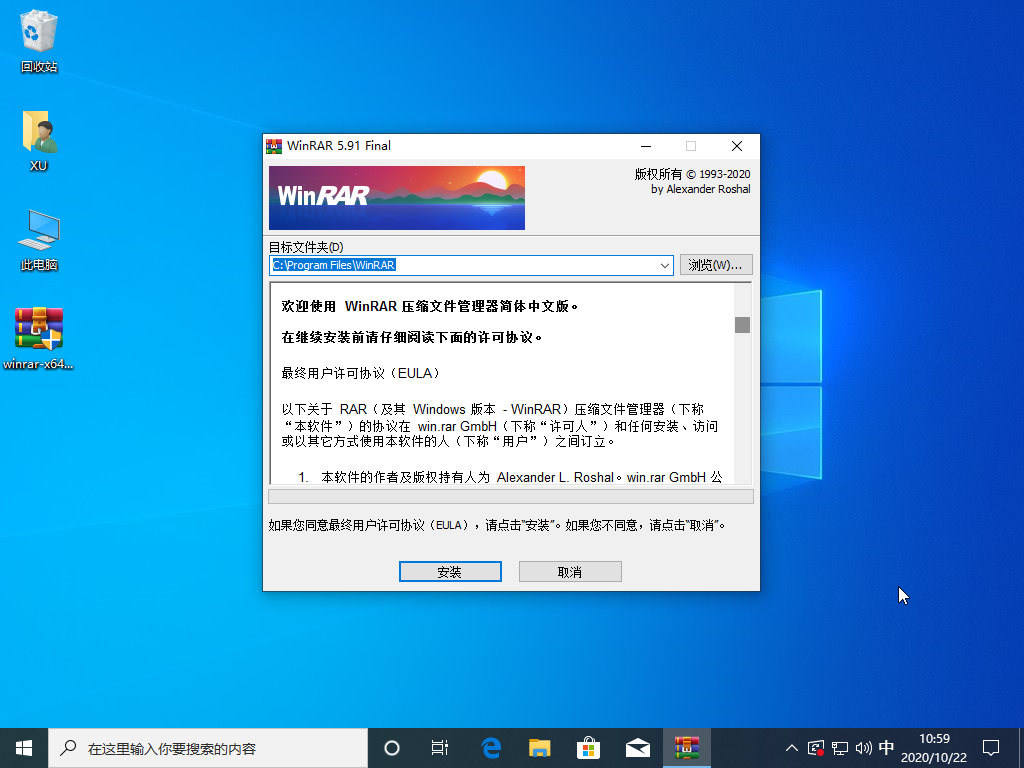This screenshot has height=768, width=1024.
Task: Mute the system volume in the tray
Action: [x=863, y=747]
